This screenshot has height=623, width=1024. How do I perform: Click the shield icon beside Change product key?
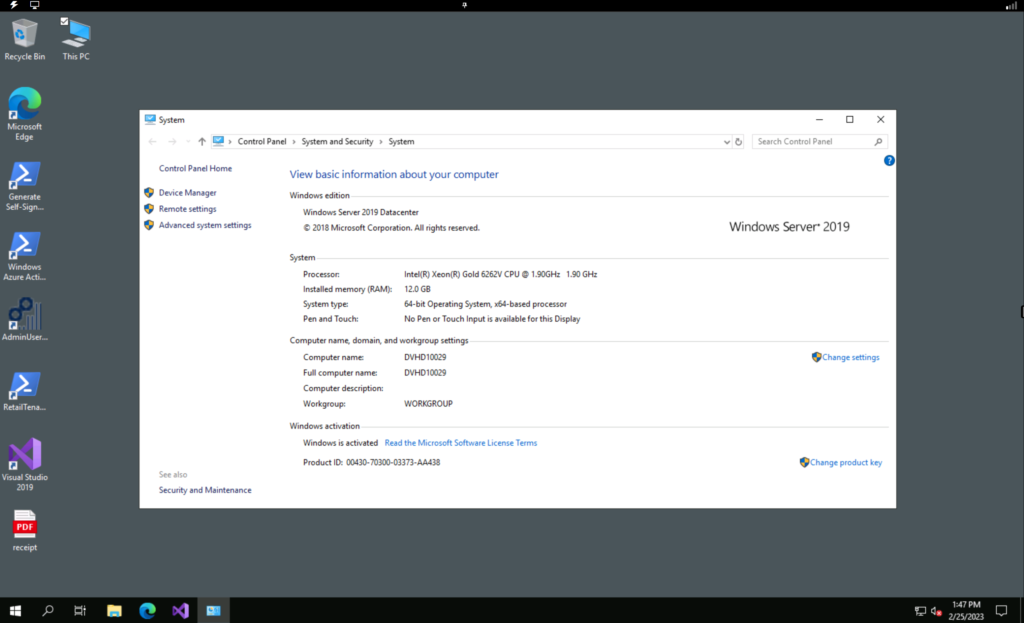click(x=804, y=462)
